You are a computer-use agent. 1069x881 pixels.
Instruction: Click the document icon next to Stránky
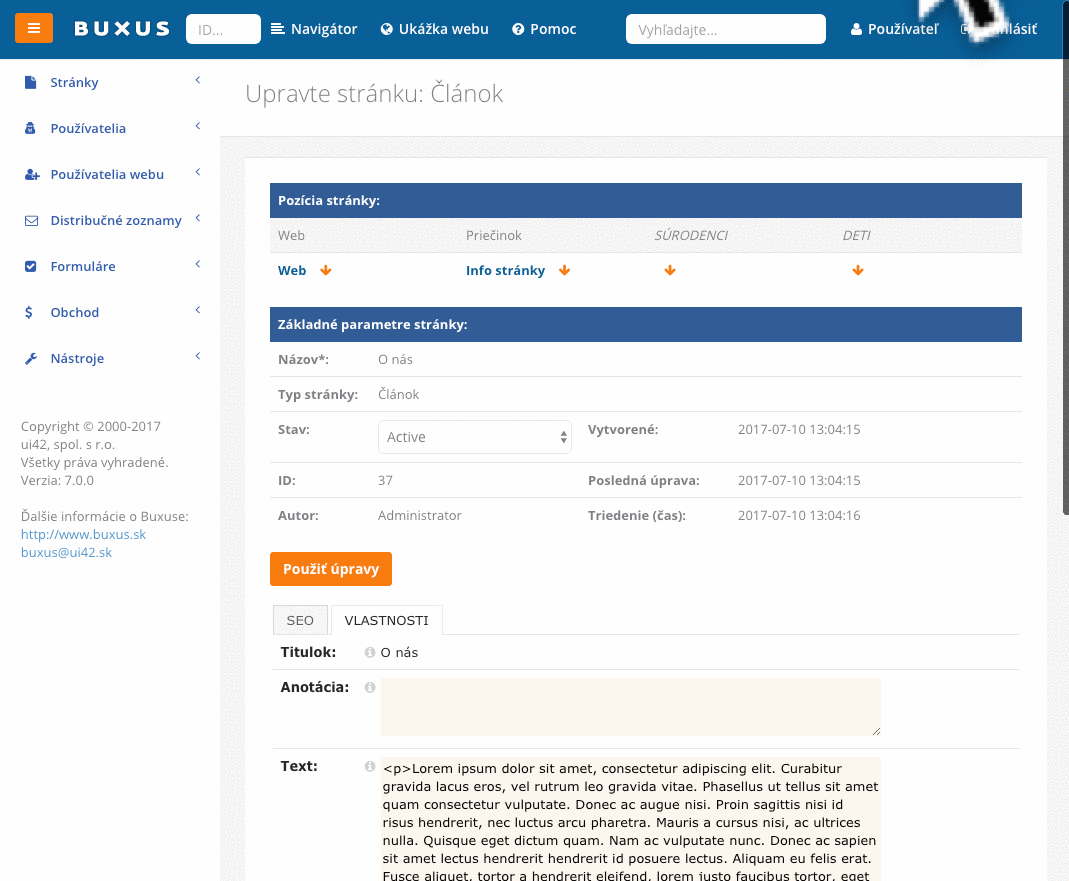coord(30,82)
